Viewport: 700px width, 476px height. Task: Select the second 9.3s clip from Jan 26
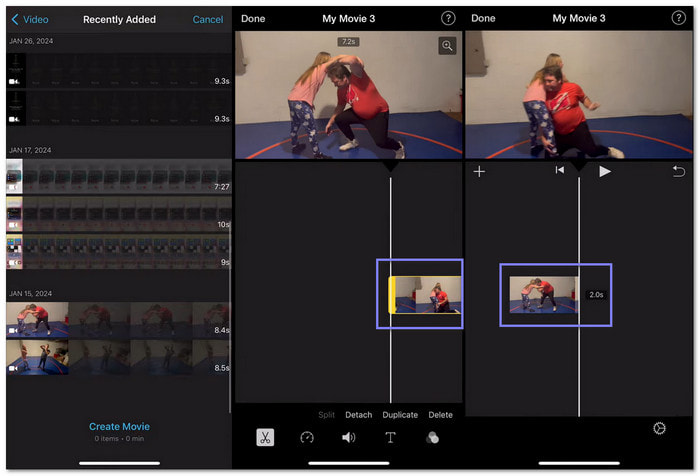119,108
